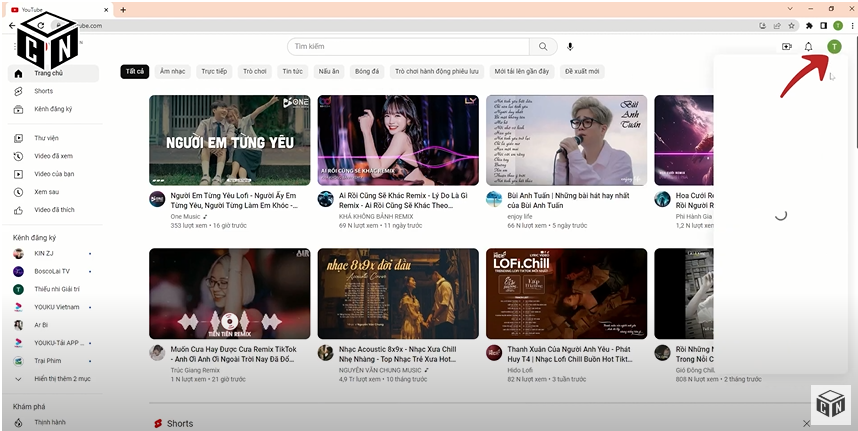
Task: Click the microphone voice search icon
Action: pos(570,47)
